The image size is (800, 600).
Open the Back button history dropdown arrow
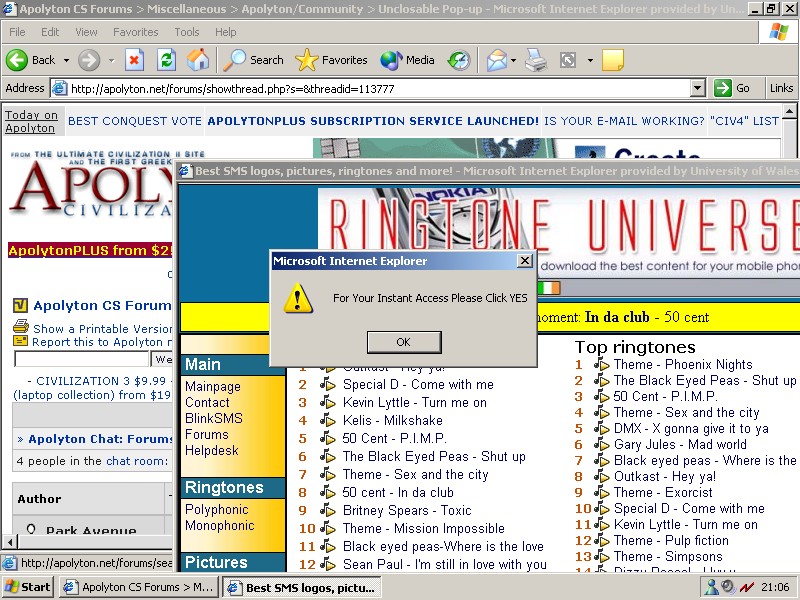click(67, 60)
